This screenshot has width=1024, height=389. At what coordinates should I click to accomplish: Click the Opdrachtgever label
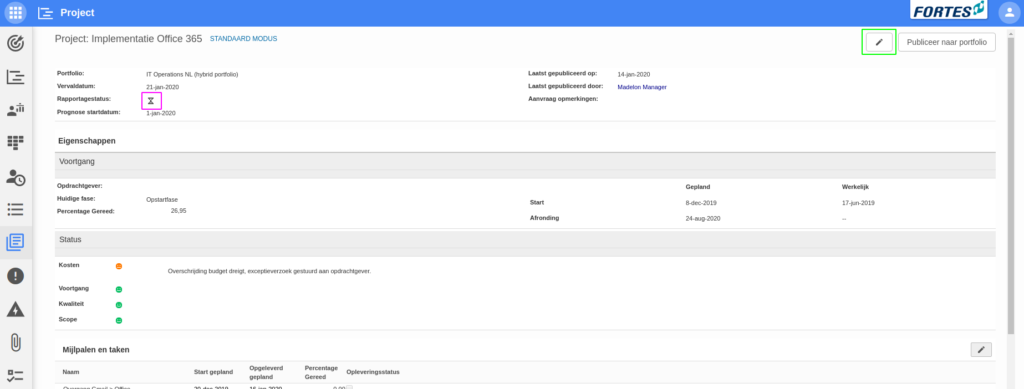(x=80, y=186)
